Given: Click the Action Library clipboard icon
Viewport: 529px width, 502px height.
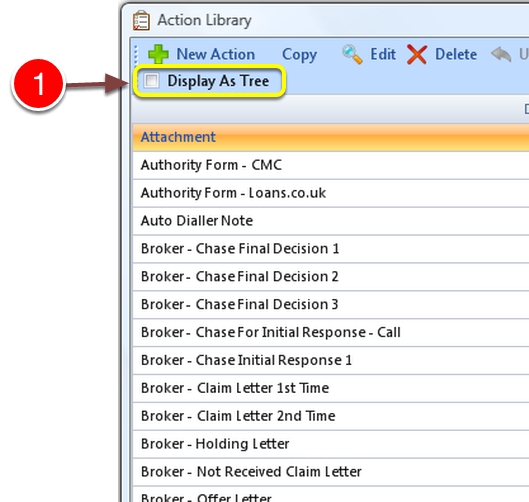Looking at the screenshot, I should [141, 20].
